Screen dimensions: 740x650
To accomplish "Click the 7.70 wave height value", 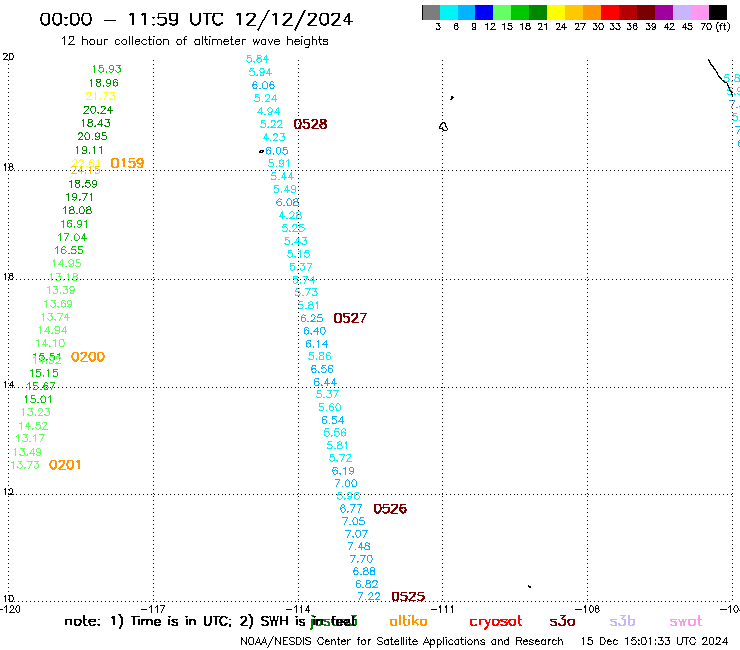I will click(362, 559).
